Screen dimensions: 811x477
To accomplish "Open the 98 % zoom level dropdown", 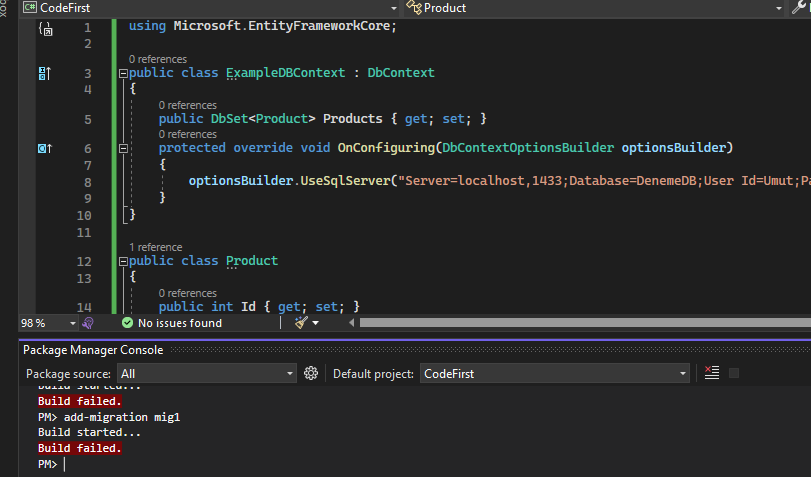I will click(72, 323).
